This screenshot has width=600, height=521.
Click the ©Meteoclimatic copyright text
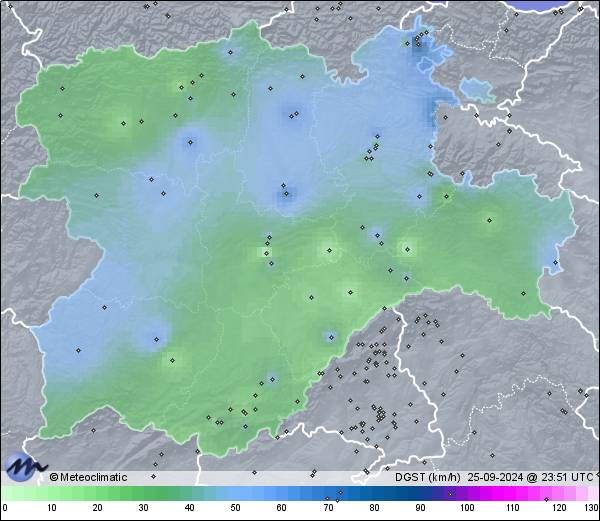[88, 477]
